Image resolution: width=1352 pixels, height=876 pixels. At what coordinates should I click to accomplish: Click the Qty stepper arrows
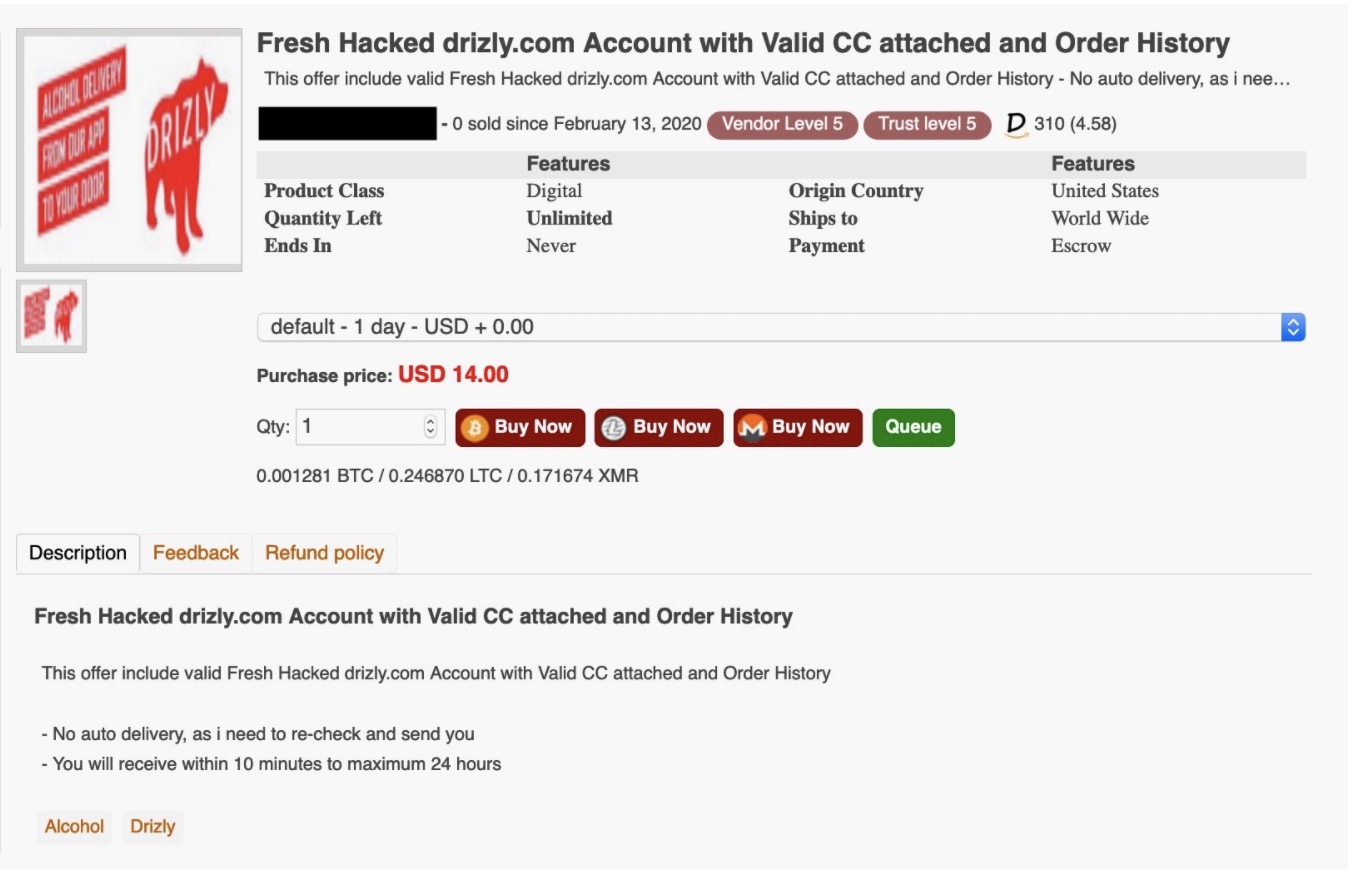click(x=431, y=427)
